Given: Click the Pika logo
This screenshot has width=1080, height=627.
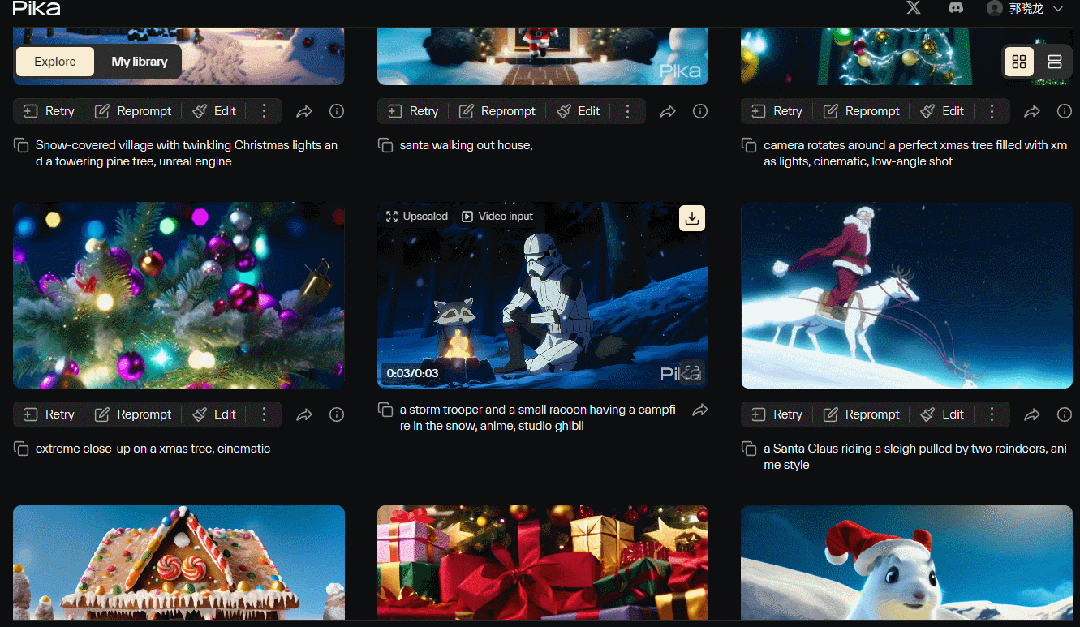Looking at the screenshot, I should 37,8.
